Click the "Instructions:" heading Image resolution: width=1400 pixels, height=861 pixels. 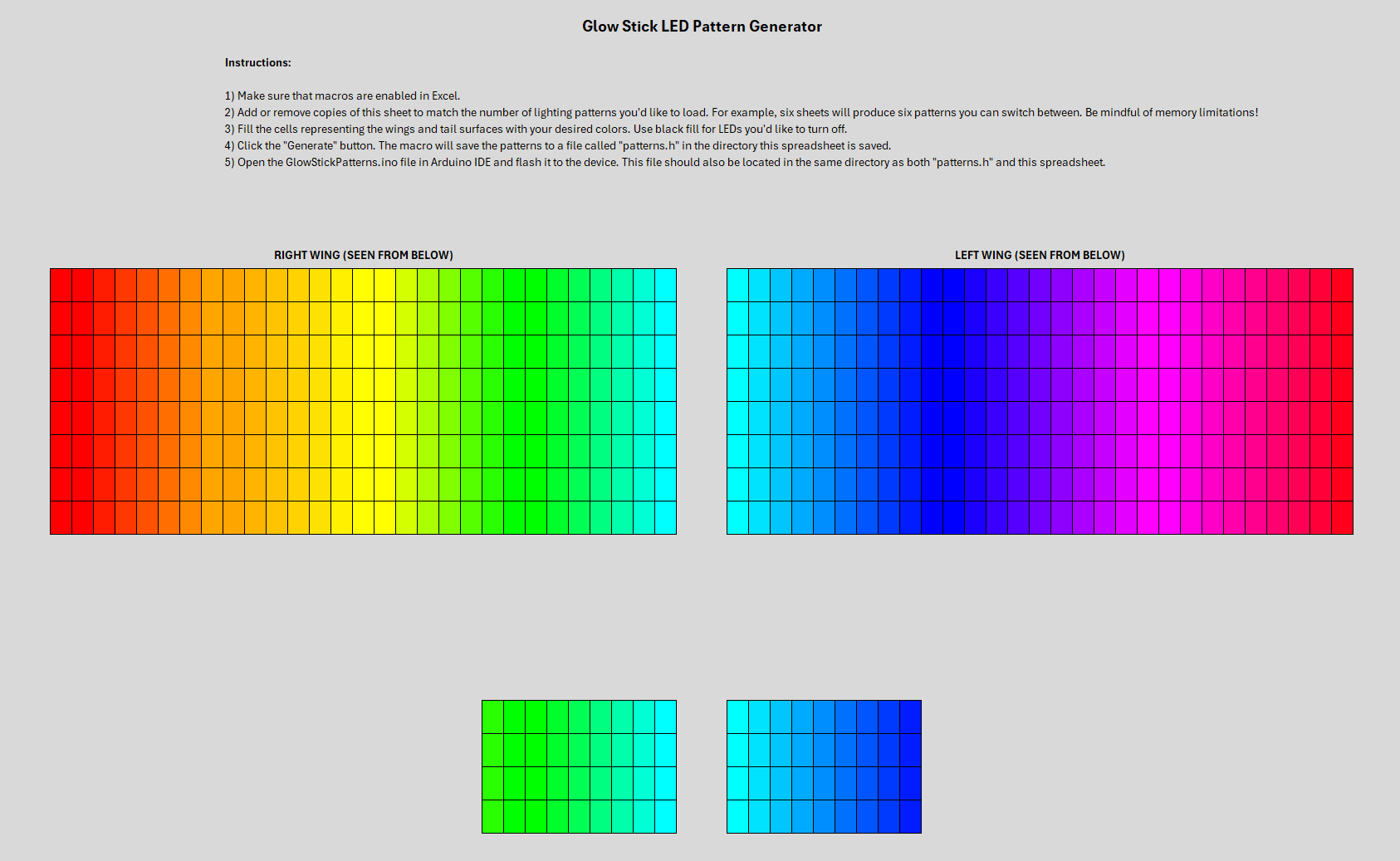tap(257, 62)
